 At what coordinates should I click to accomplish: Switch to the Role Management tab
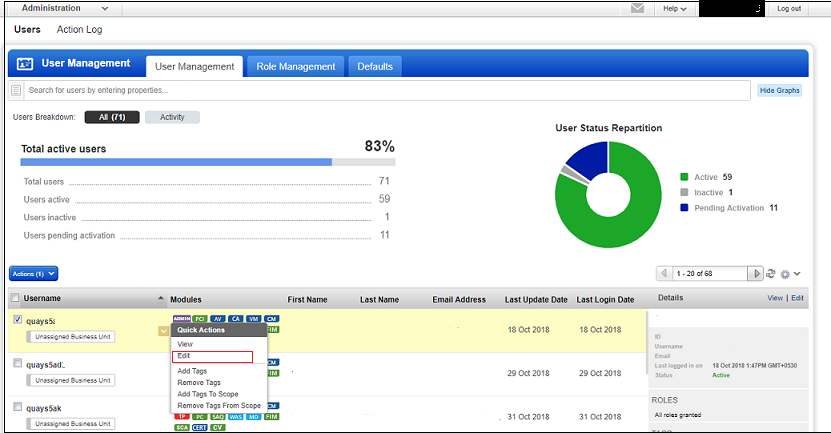click(296, 67)
